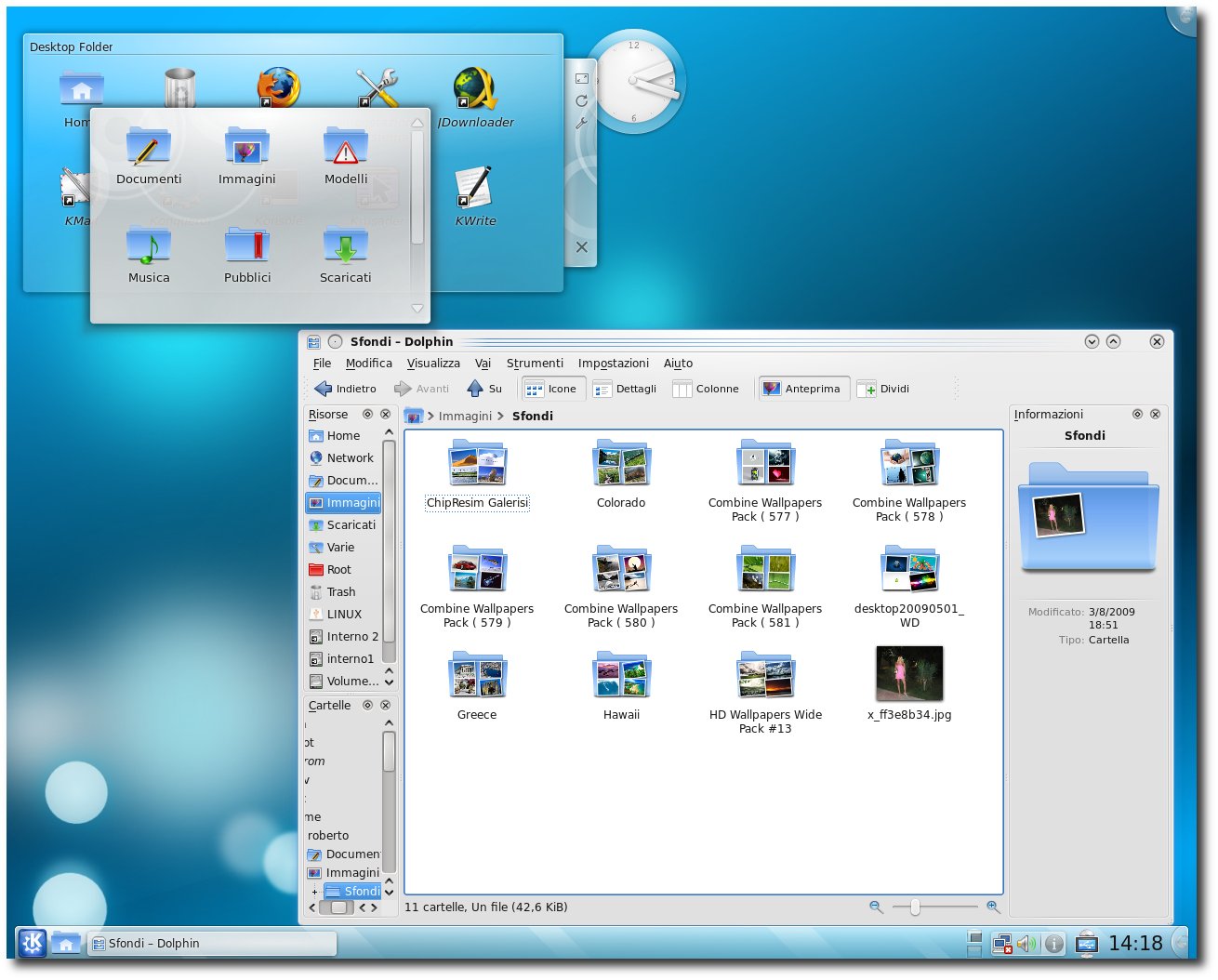Split the view with Dividi

click(x=883, y=389)
